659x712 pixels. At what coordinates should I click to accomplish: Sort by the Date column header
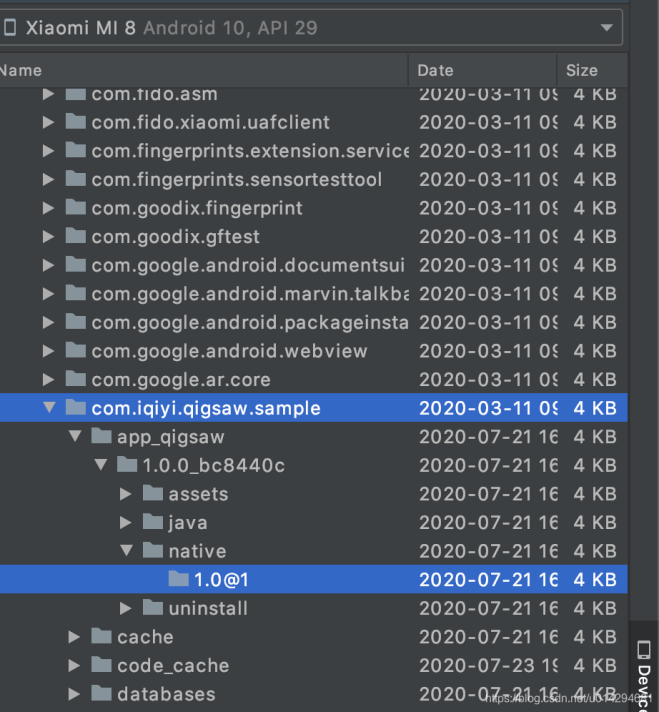(435, 70)
